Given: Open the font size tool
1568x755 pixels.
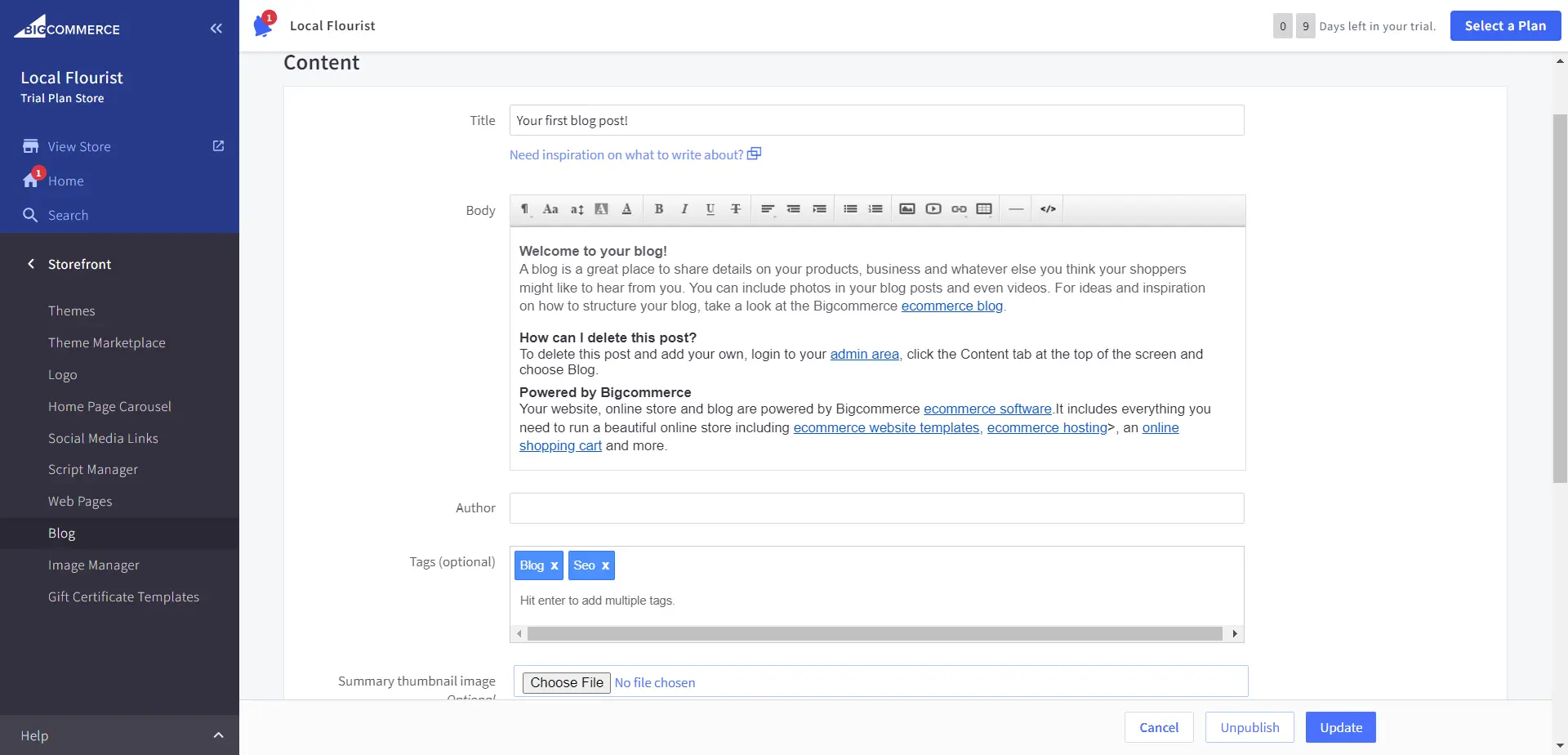Looking at the screenshot, I should point(577,209).
